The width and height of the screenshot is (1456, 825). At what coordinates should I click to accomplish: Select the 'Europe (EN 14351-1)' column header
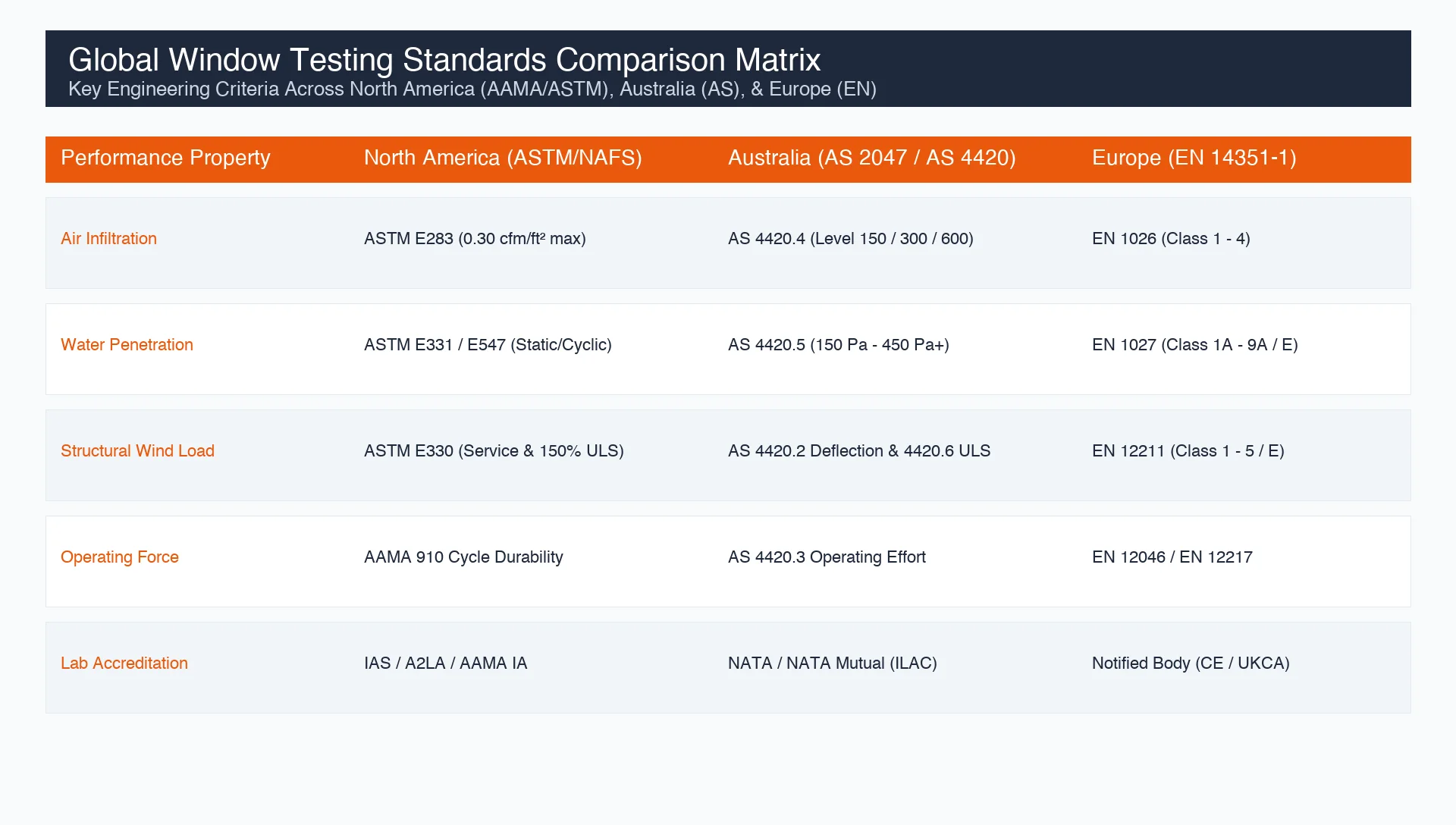coord(1194,158)
